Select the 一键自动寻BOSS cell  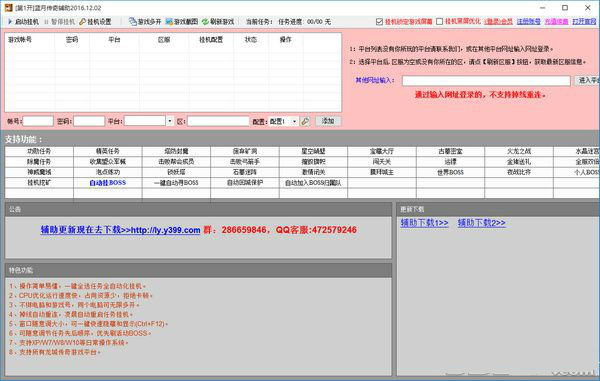pyautogui.click(x=176, y=183)
